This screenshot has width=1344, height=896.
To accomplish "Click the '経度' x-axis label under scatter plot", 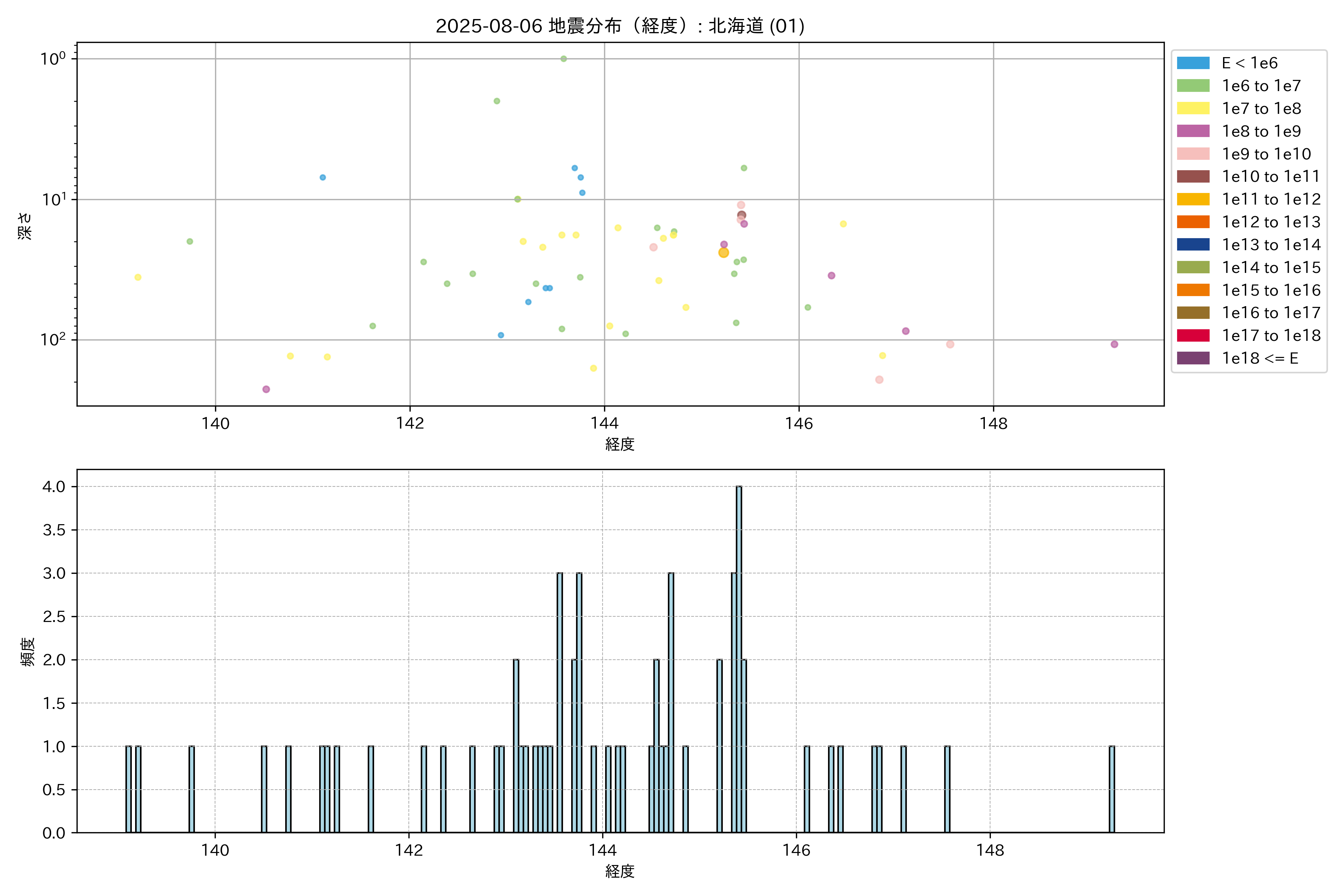I will 620,444.
